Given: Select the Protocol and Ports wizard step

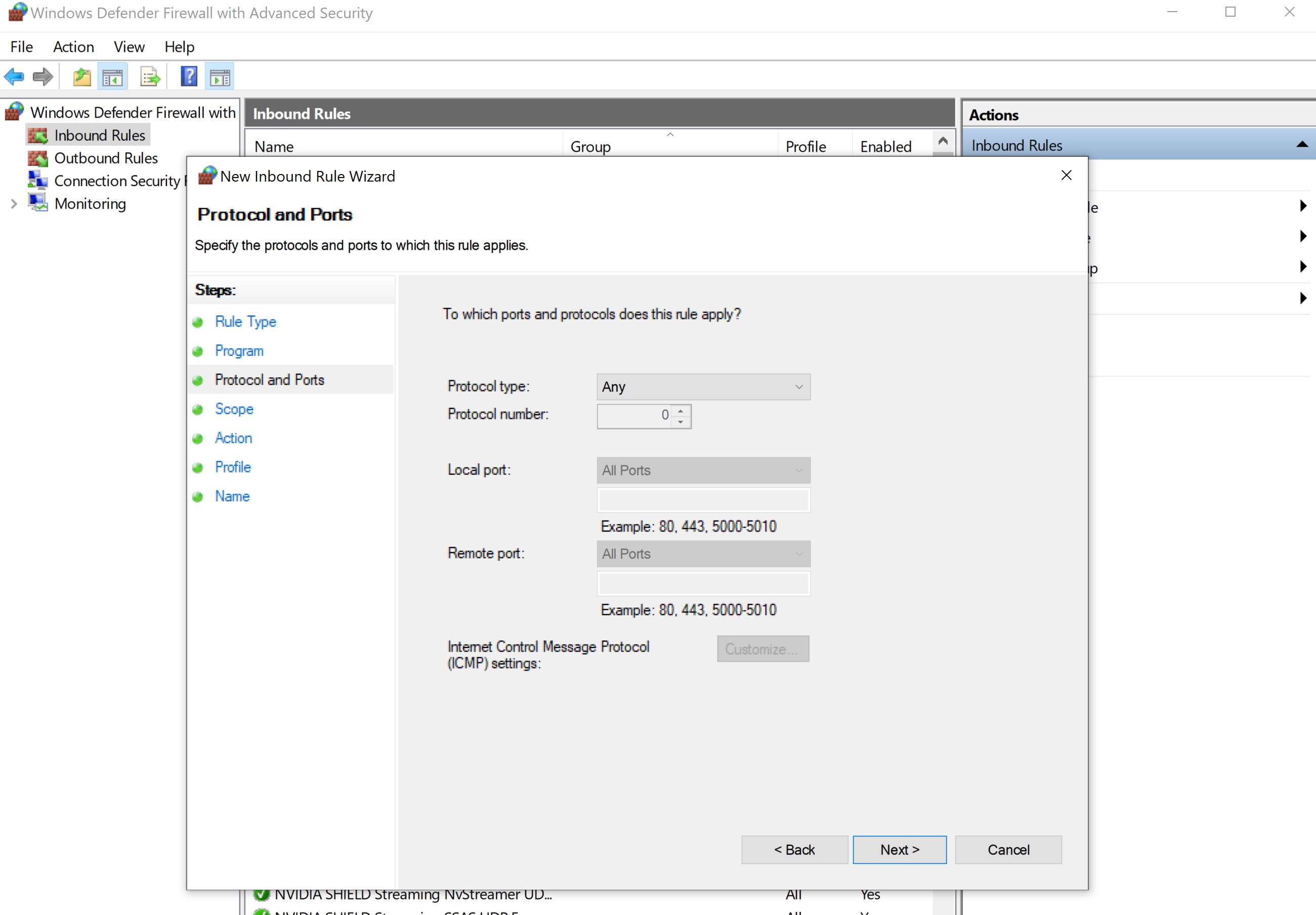Looking at the screenshot, I should (x=269, y=380).
